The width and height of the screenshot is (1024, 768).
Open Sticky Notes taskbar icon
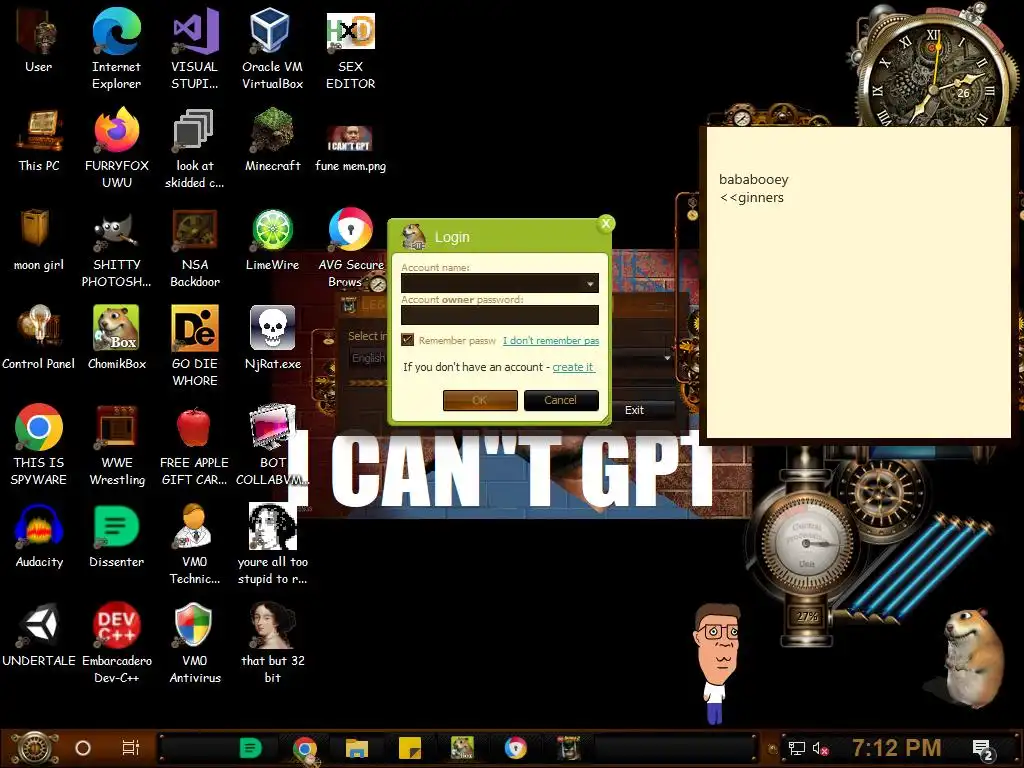pos(409,748)
